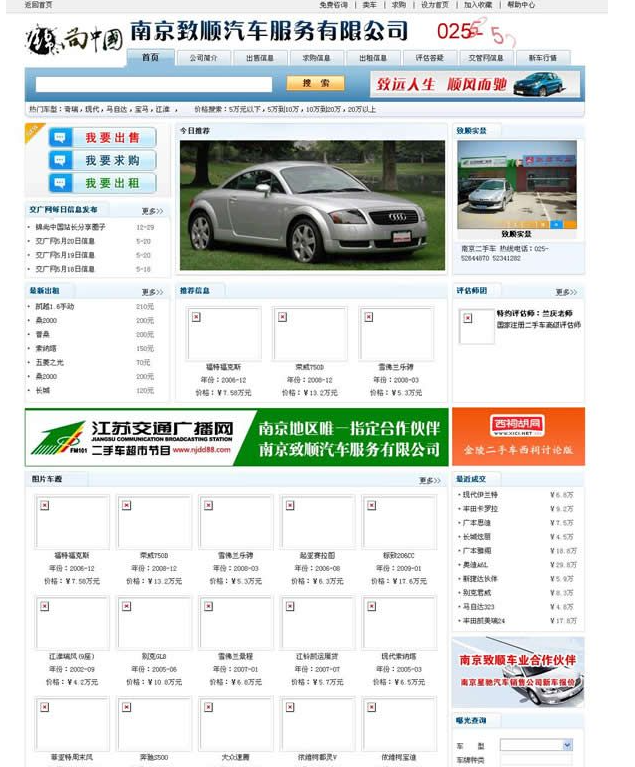Open rental listing 五菱之光
This screenshot has width=635, height=767.
[x=49, y=362]
